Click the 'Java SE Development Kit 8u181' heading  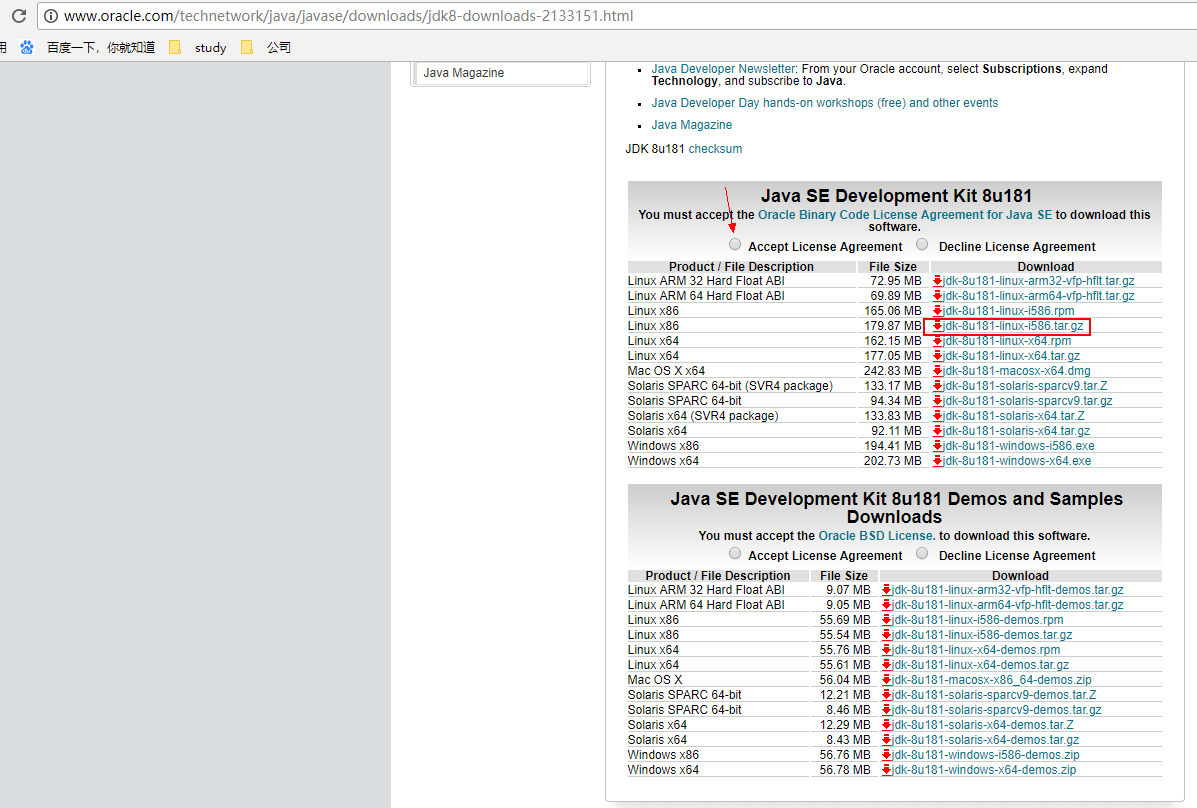(x=895, y=196)
